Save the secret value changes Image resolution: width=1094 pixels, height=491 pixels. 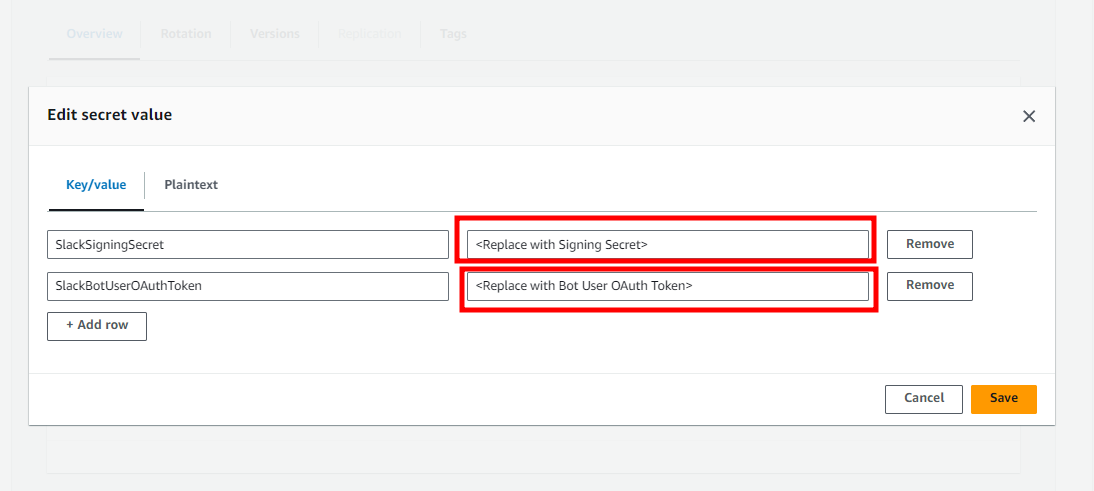click(x=1003, y=399)
